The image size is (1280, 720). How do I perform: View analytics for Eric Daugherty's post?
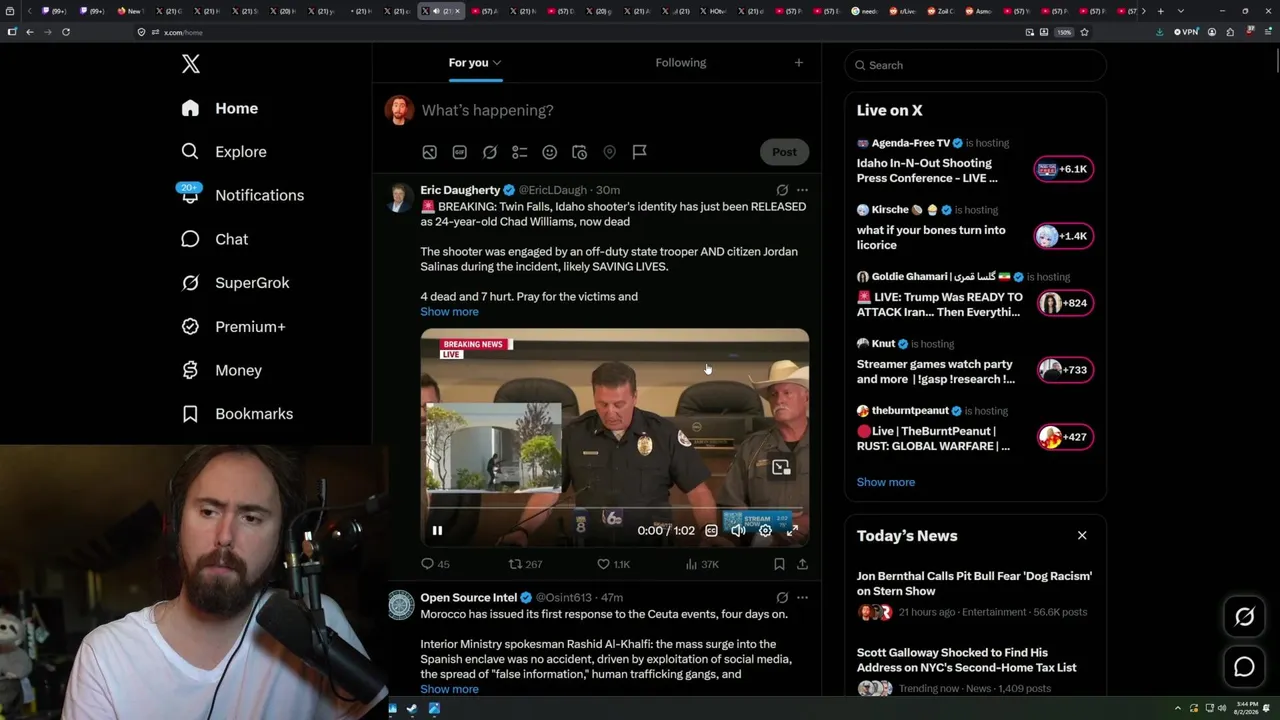click(702, 564)
